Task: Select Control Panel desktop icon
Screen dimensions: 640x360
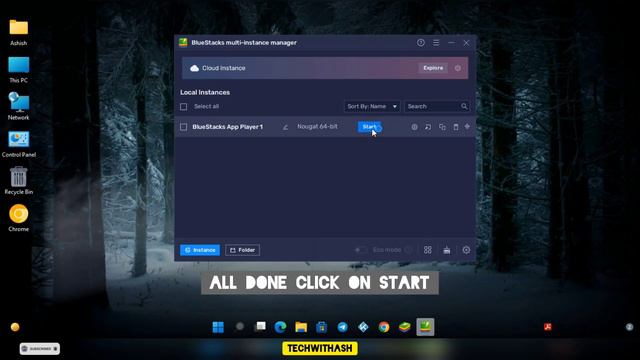Action: 18,144
